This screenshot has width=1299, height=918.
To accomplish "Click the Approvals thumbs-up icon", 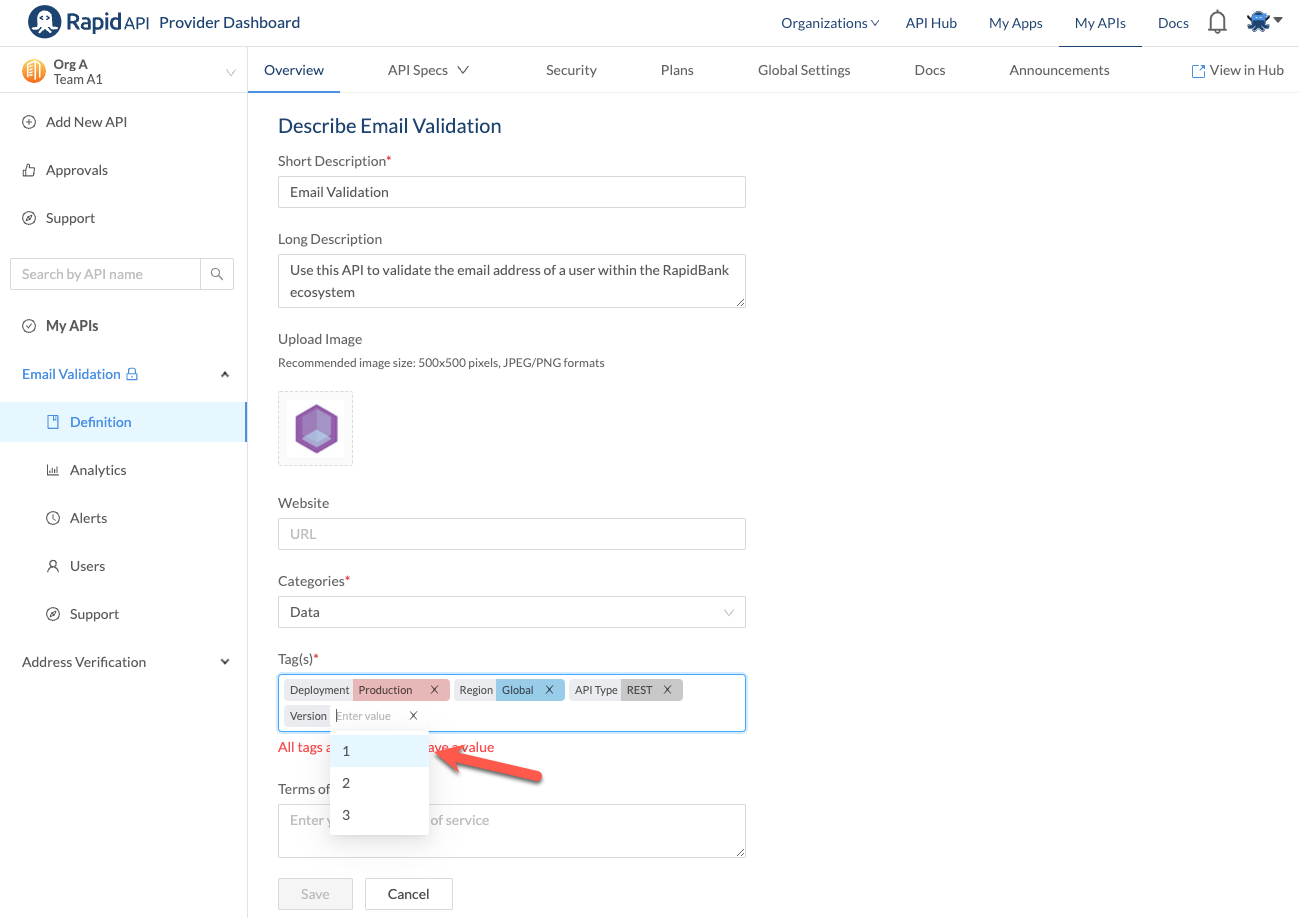I will point(29,170).
